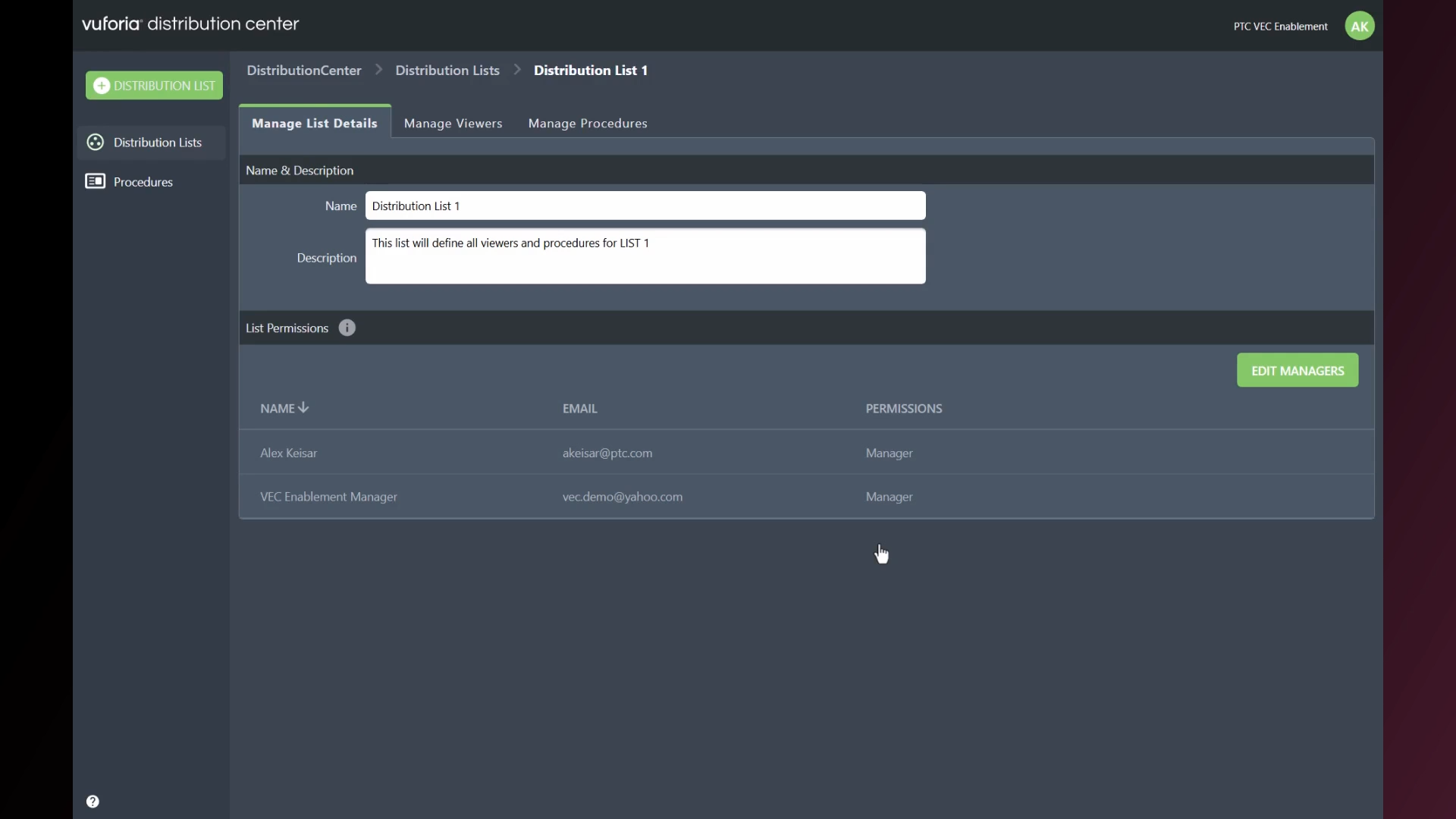Open Distribution Lists in sidebar
This screenshot has height=819, width=1456.
point(151,143)
